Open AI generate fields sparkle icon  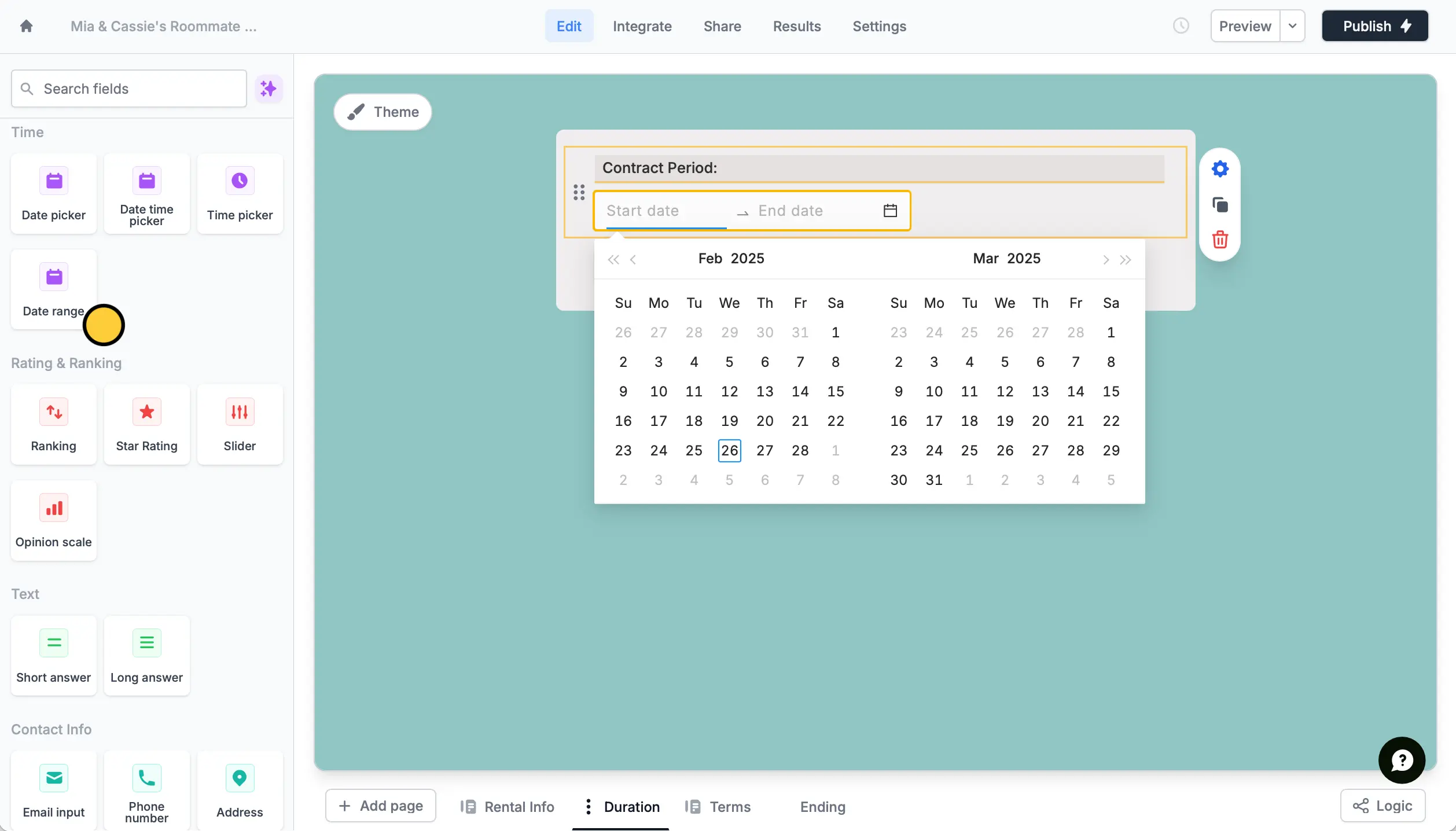click(x=269, y=89)
